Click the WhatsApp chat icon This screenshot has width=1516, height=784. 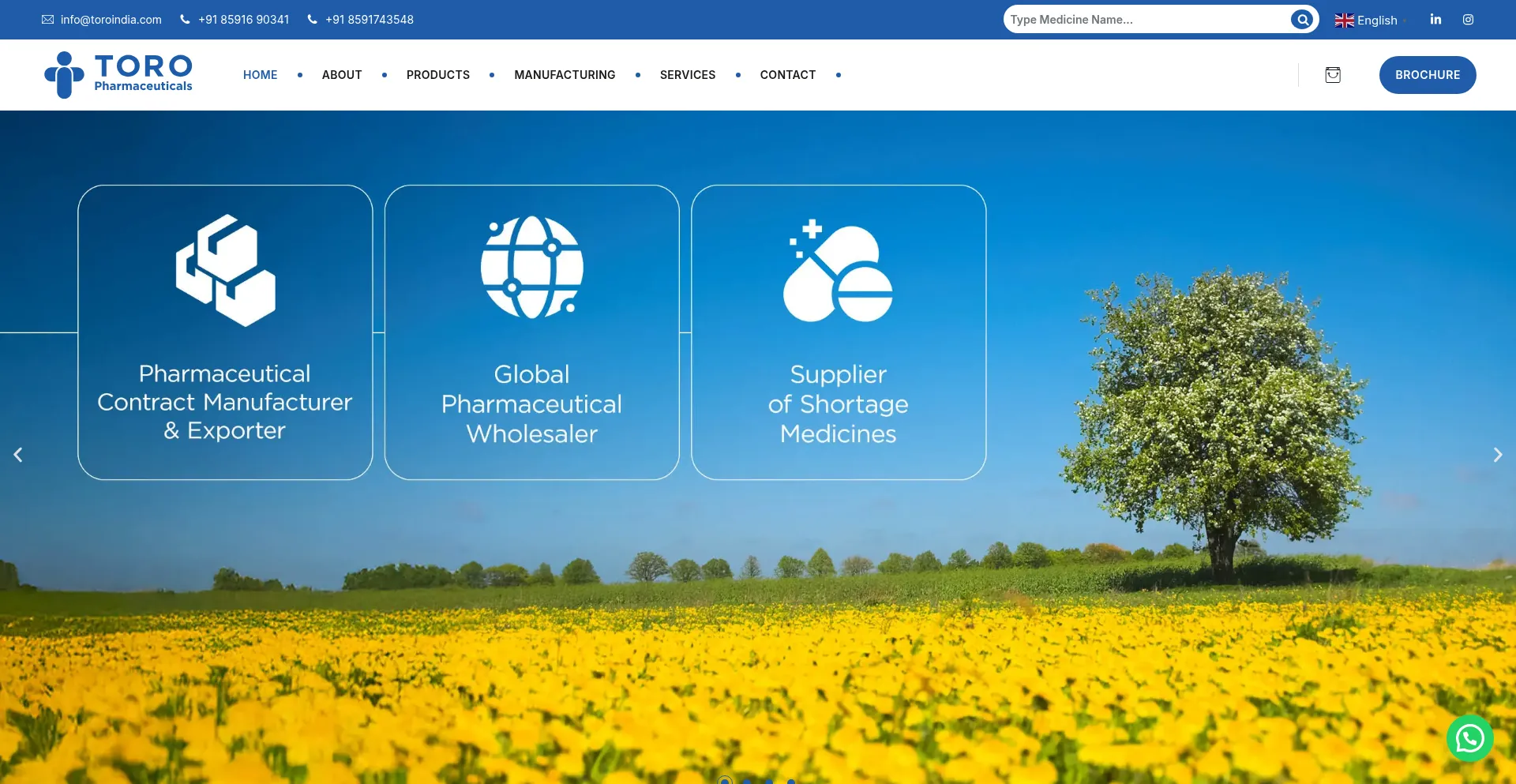pyautogui.click(x=1469, y=738)
